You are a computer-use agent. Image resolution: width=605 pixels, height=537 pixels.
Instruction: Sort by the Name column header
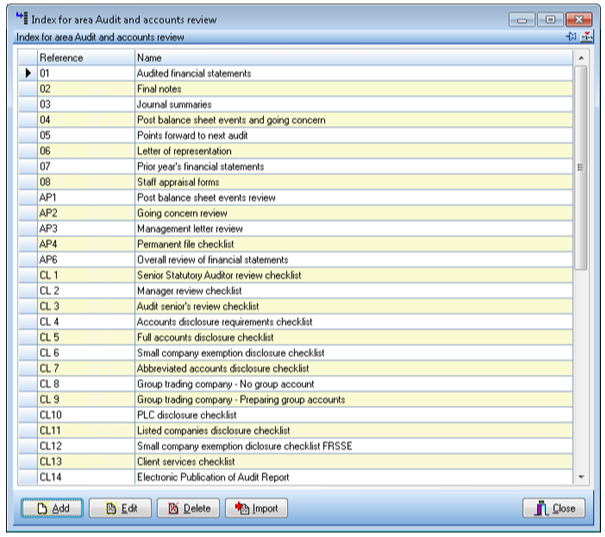tap(354, 58)
